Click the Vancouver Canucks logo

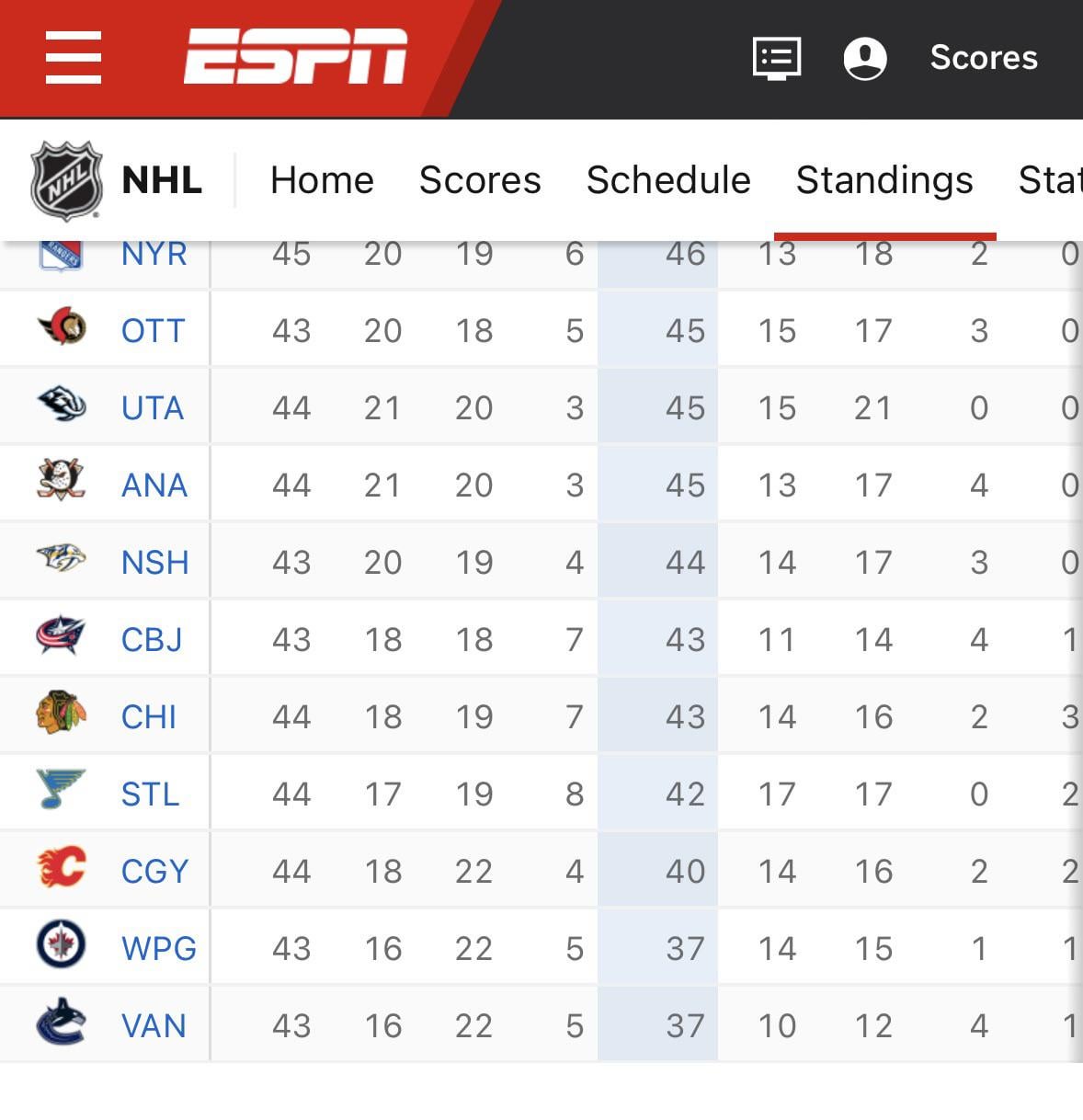click(62, 1023)
